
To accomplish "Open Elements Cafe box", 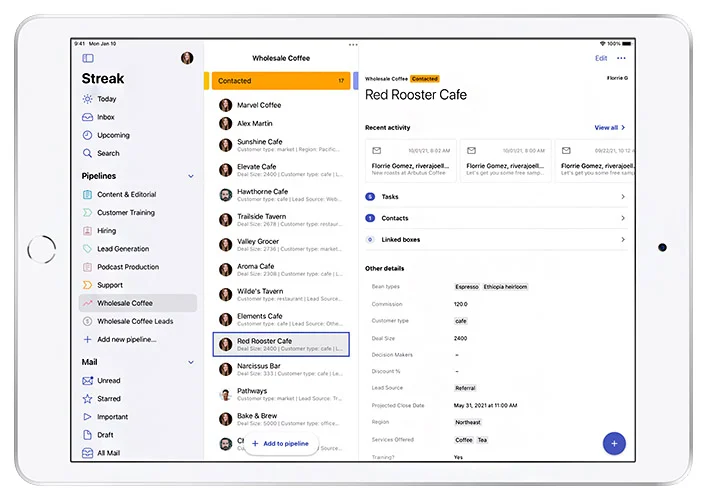I will (x=281, y=319).
